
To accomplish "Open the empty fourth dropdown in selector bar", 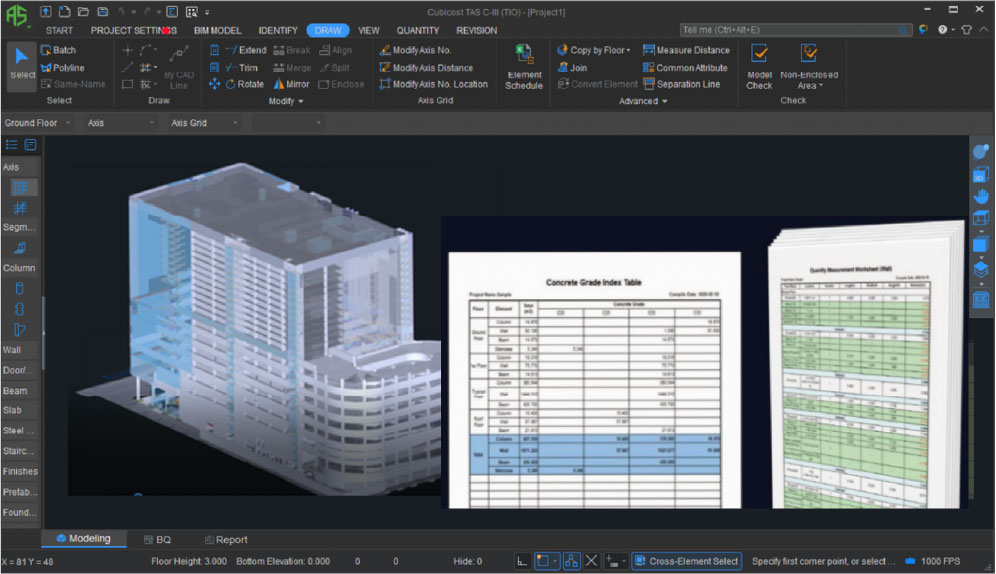I will [x=288, y=123].
